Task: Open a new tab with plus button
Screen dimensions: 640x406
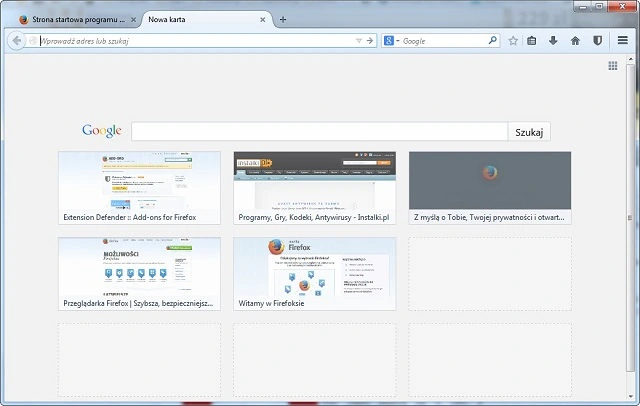Action: (x=283, y=20)
